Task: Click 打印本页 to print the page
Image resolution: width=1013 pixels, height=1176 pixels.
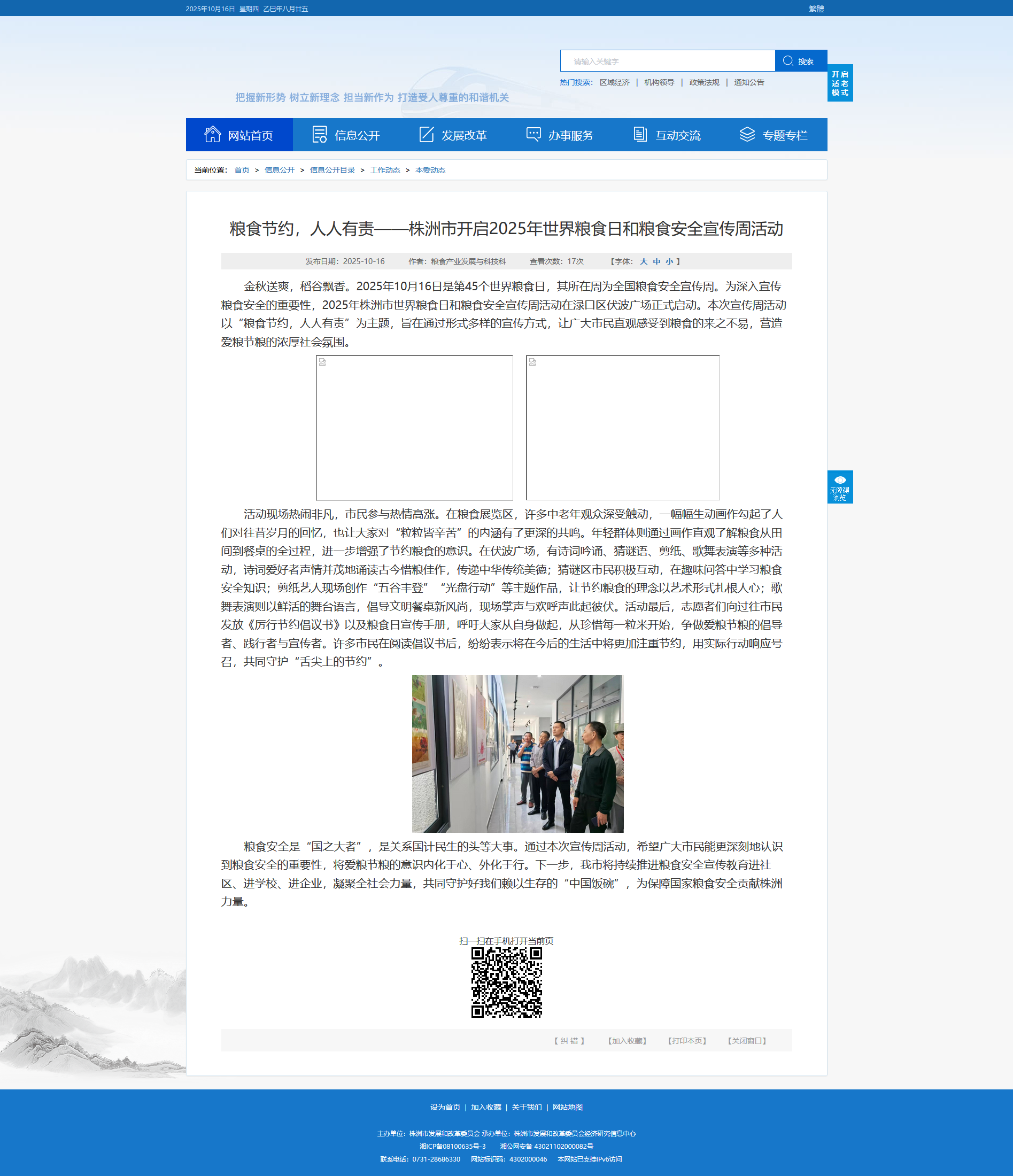Action: click(x=687, y=1040)
